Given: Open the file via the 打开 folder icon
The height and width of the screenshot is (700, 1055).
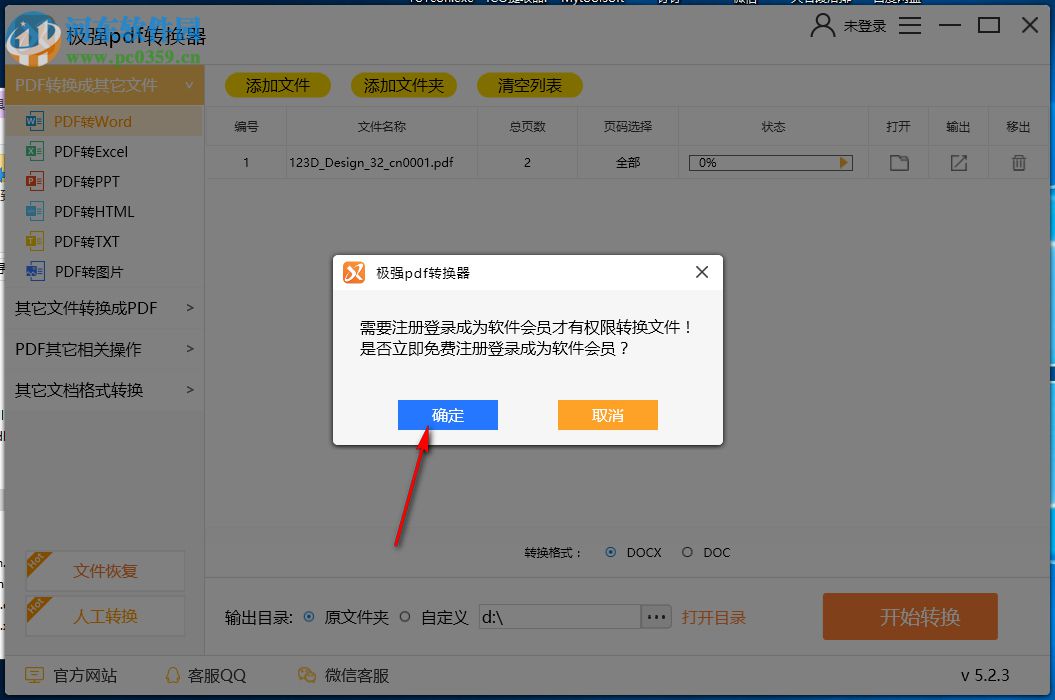Looking at the screenshot, I should (897, 162).
